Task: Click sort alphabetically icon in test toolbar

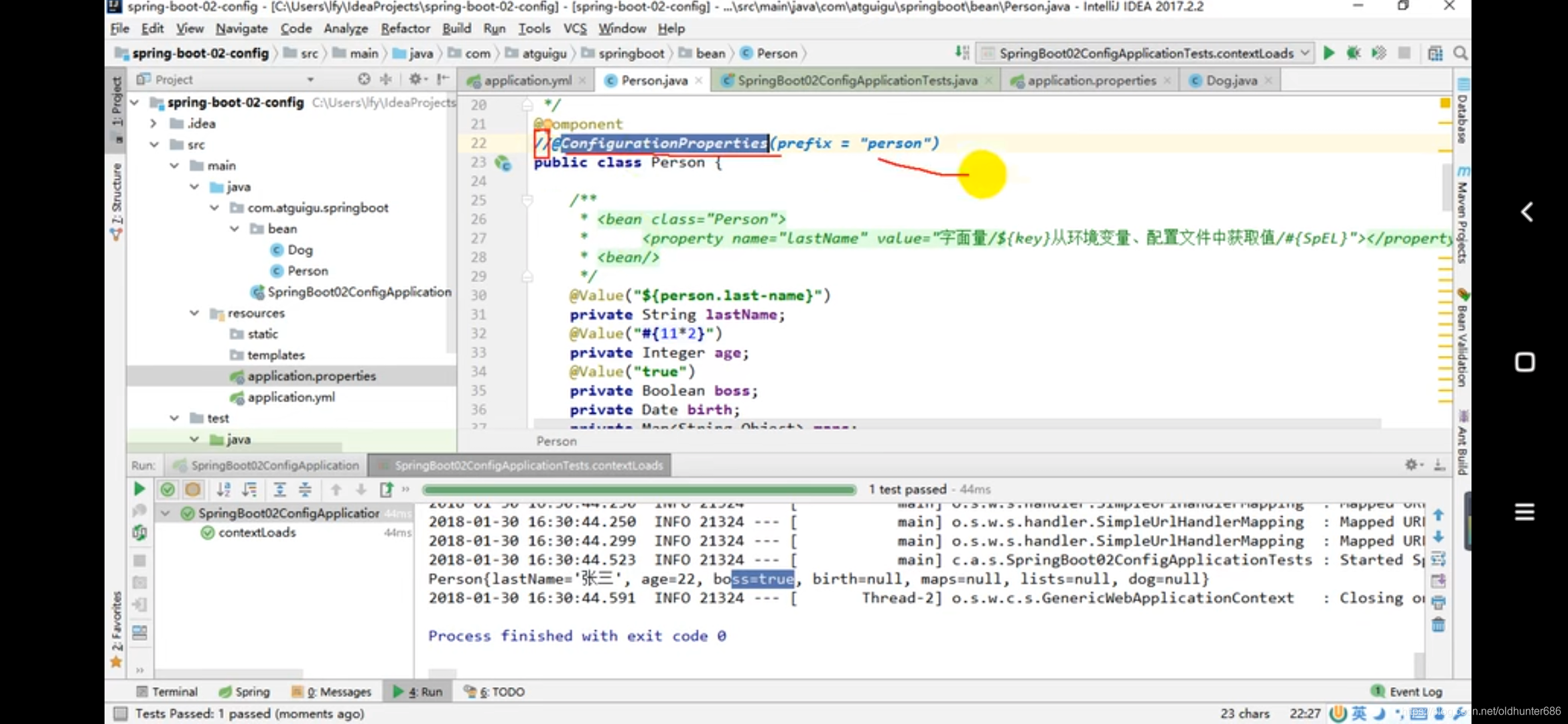Action: point(224,489)
